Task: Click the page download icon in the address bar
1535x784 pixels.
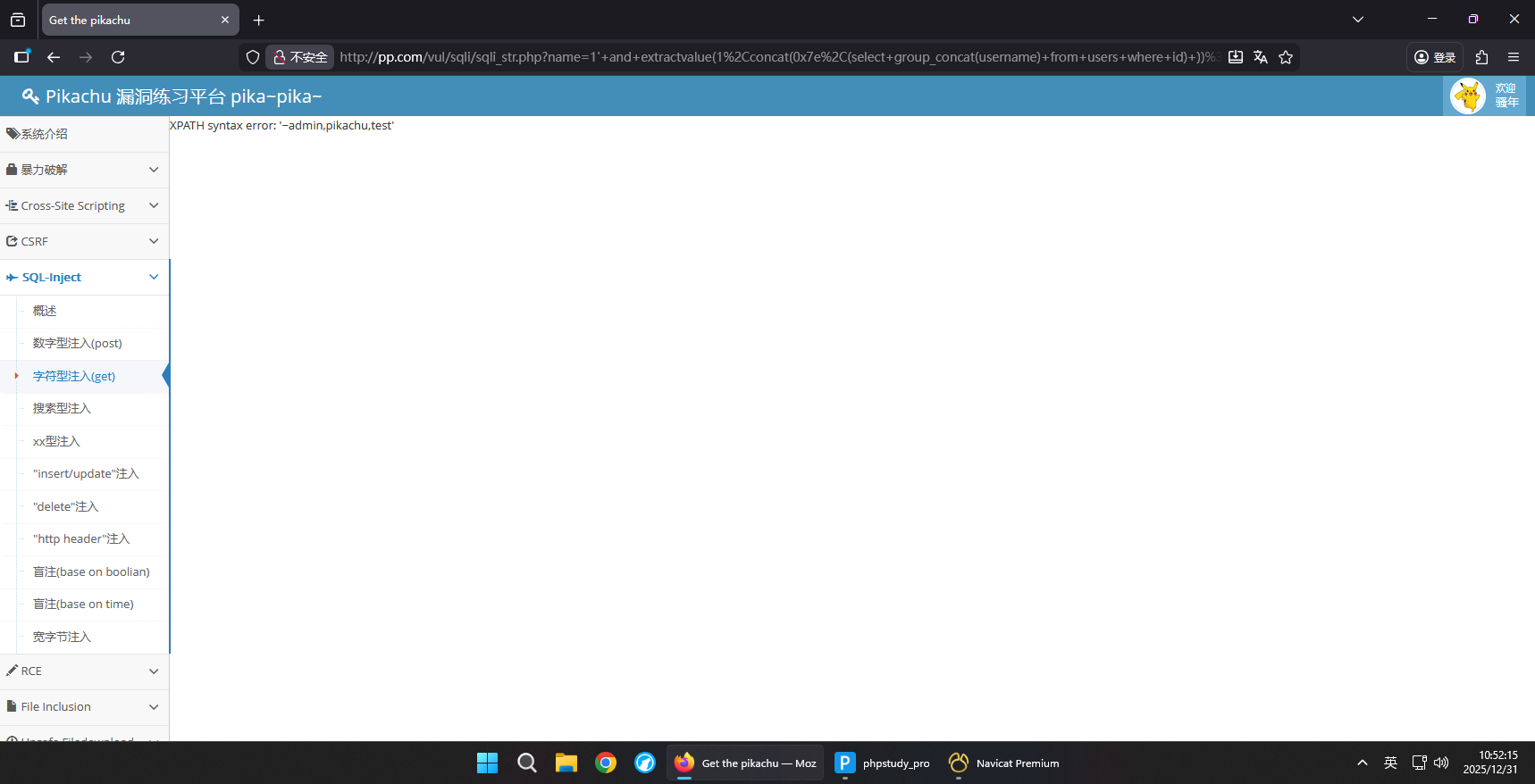Action: tap(1236, 57)
